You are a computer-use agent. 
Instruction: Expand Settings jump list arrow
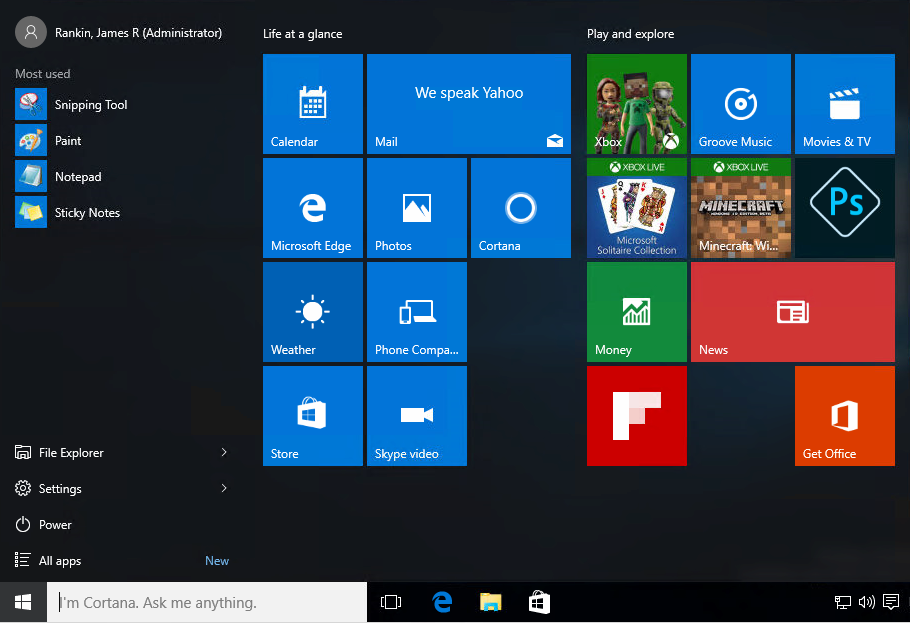point(224,488)
